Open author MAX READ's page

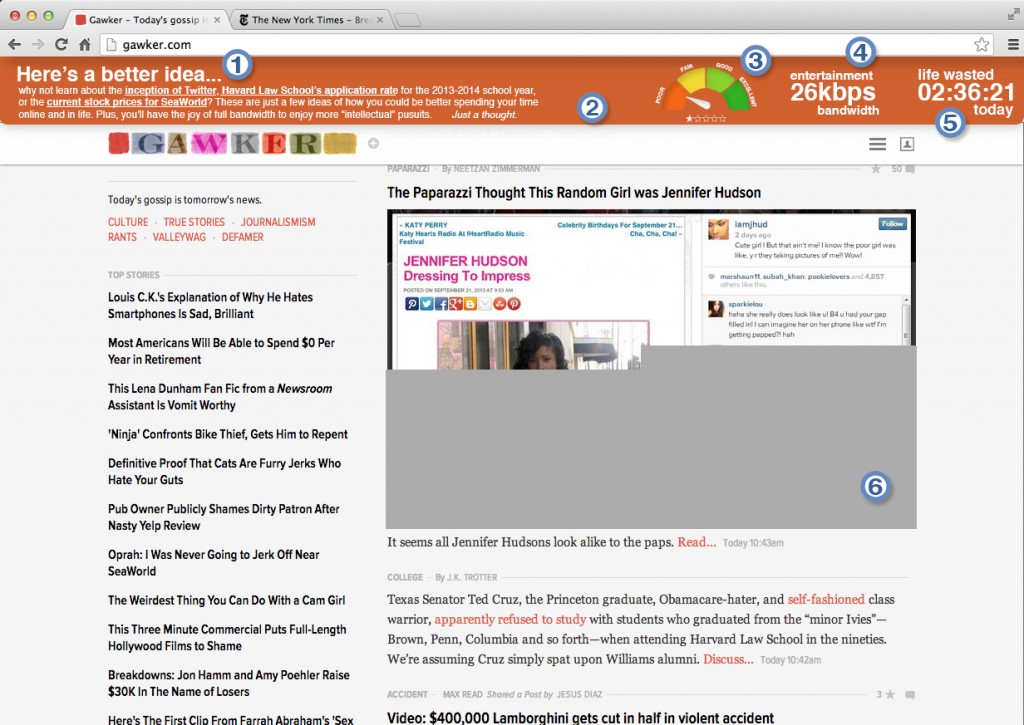[462, 694]
